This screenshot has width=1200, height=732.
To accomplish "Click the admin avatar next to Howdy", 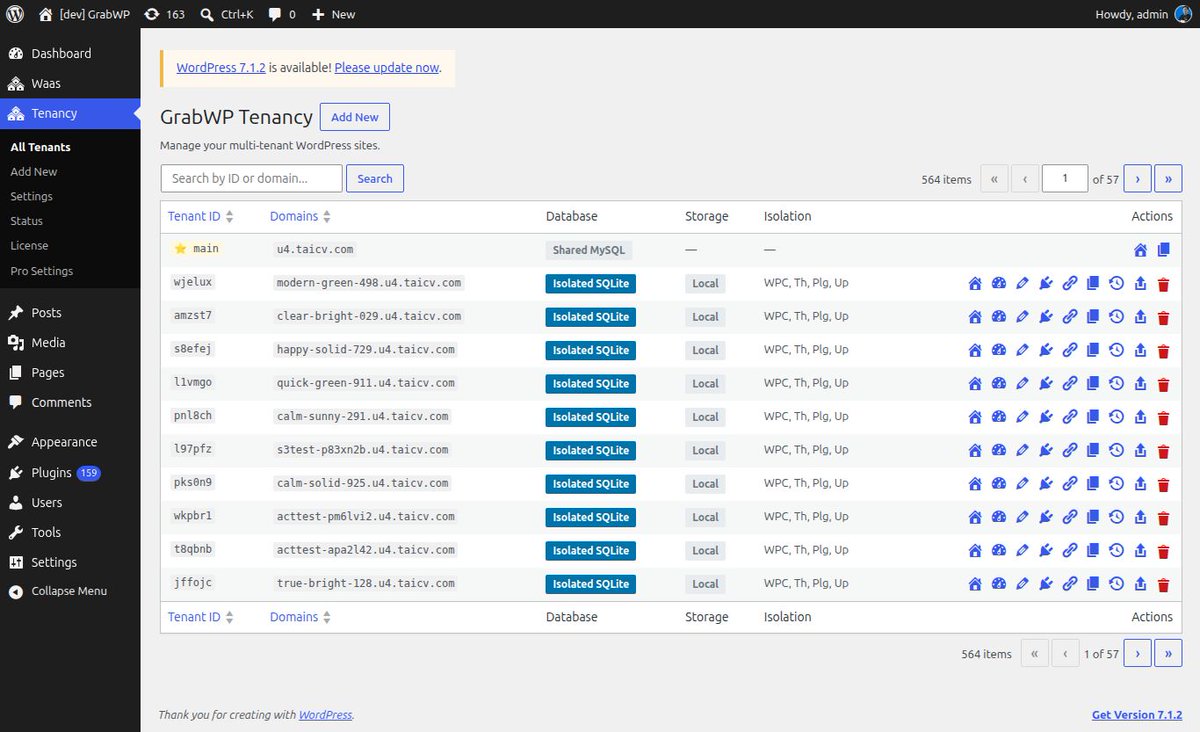I will tap(1183, 14).
